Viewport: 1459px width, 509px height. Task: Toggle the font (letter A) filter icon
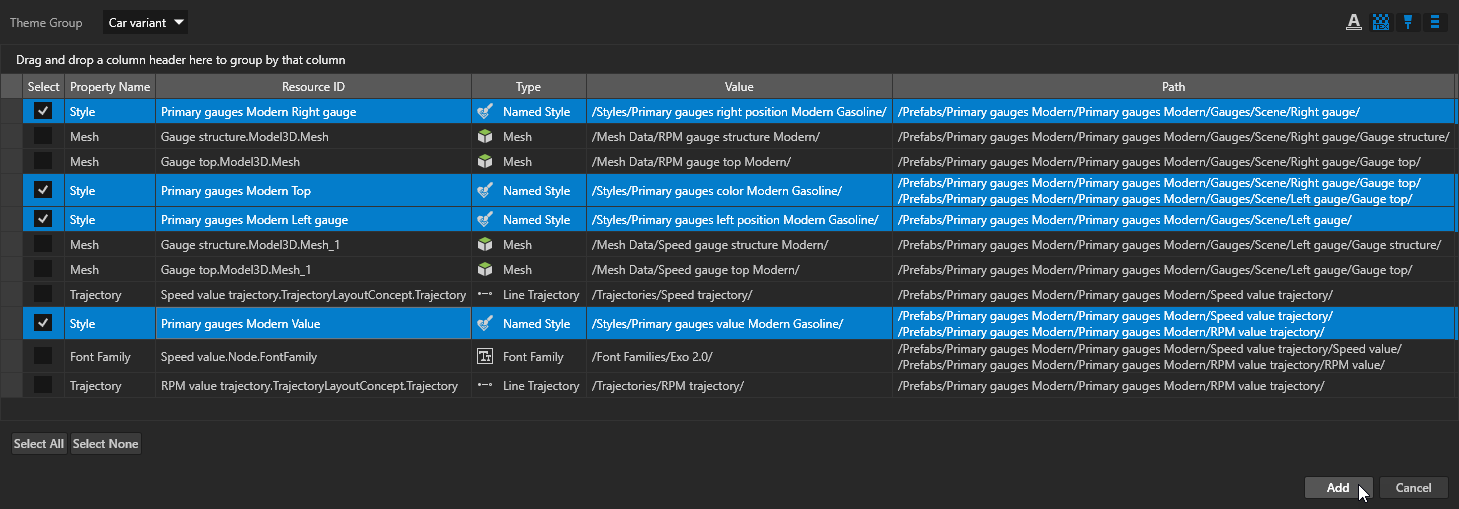click(1354, 22)
